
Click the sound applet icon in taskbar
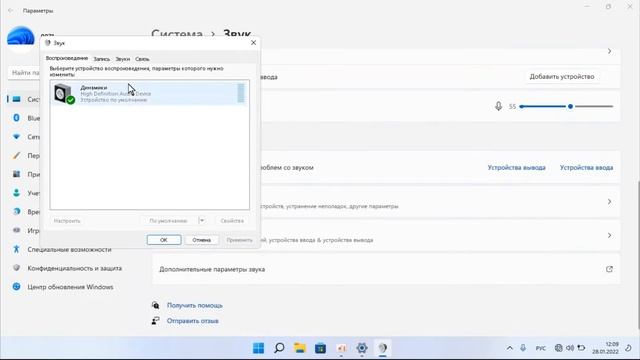point(382,348)
